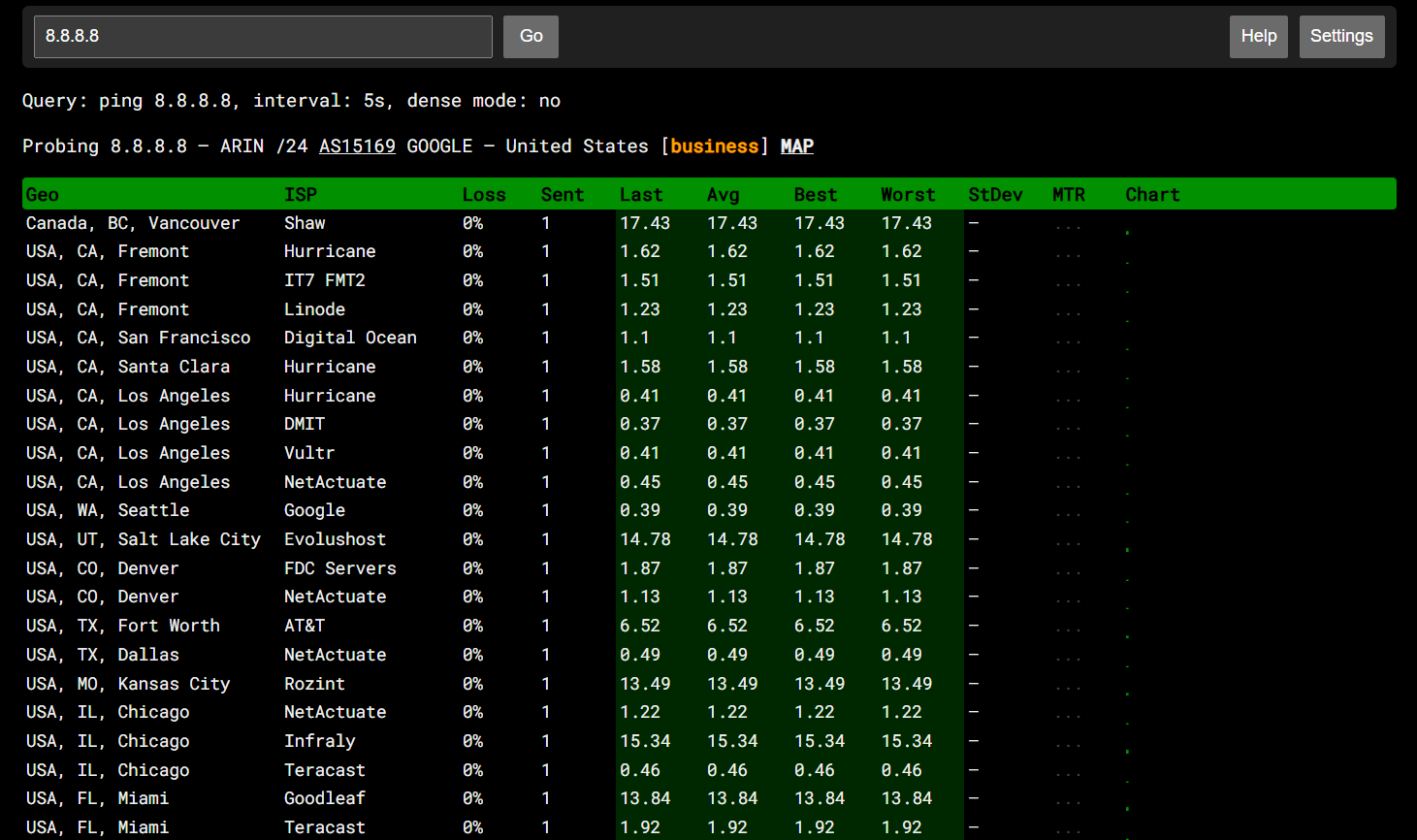Open MTR dots for Kansas City Rozint row

pyautogui.click(x=1068, y=688)
